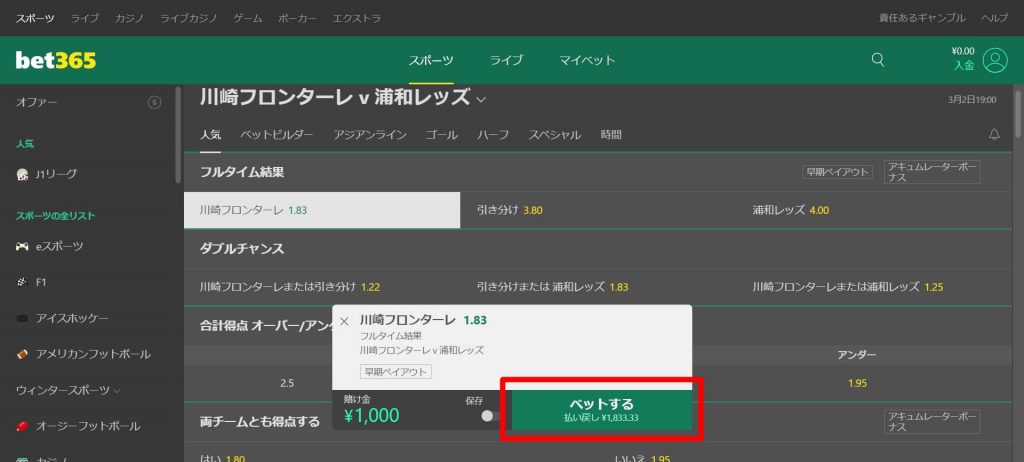Open ゲーム in top menu
Screen dimensions: 1024x462
[x=248, y=18]
